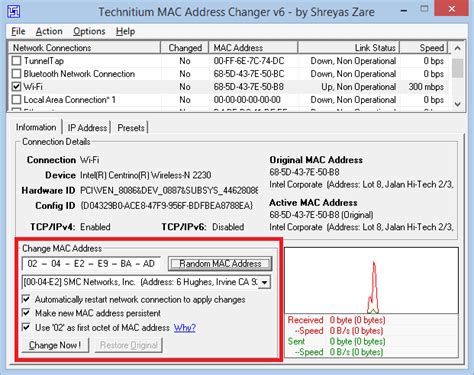This screenshot has width=474, height=375.
Task: Check the TunnelTap connection checkbox
Action: [16, 61]
